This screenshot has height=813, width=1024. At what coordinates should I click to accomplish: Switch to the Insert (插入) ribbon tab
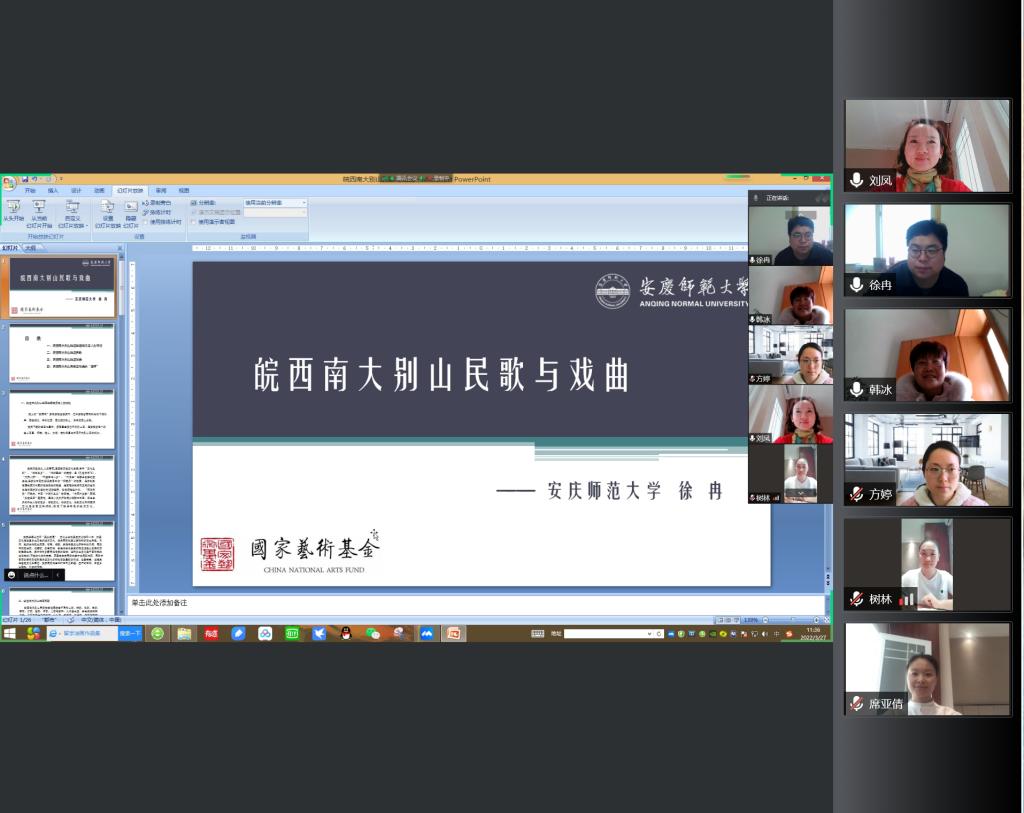(53, 190)
